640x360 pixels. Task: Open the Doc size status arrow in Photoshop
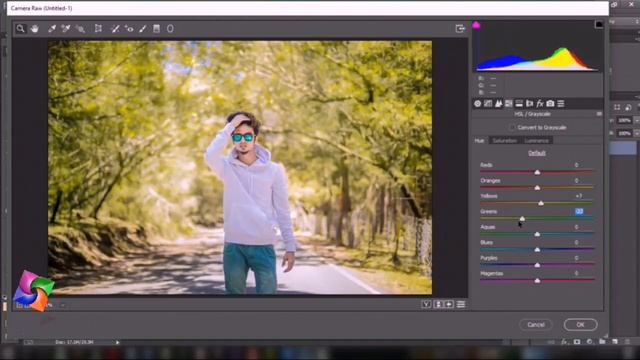[117, 342]
